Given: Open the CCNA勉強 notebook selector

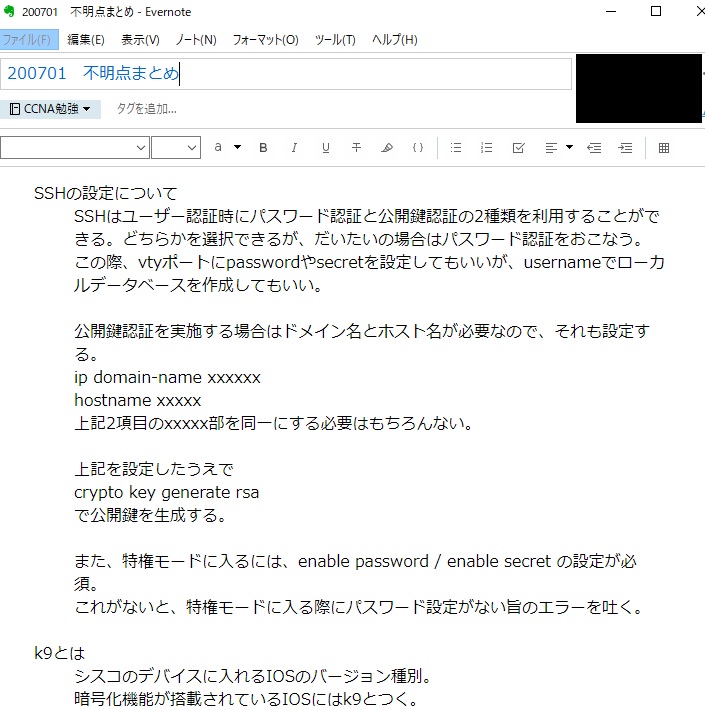Looking at the screenshot, I should 50,109.
